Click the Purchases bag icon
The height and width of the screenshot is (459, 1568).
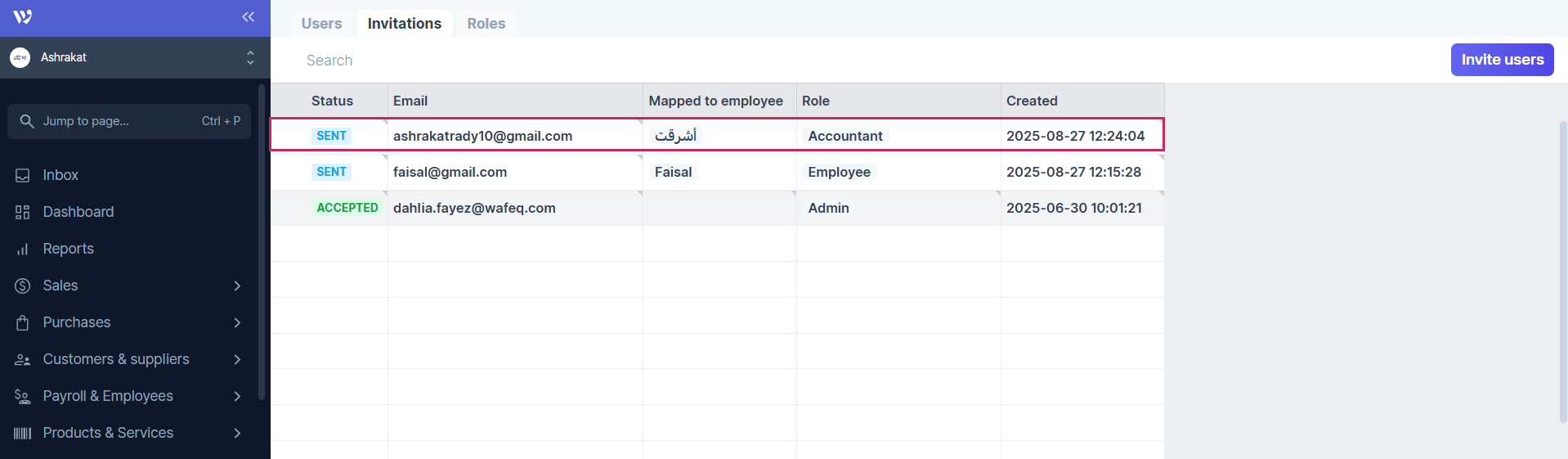[x=23, y=322]
